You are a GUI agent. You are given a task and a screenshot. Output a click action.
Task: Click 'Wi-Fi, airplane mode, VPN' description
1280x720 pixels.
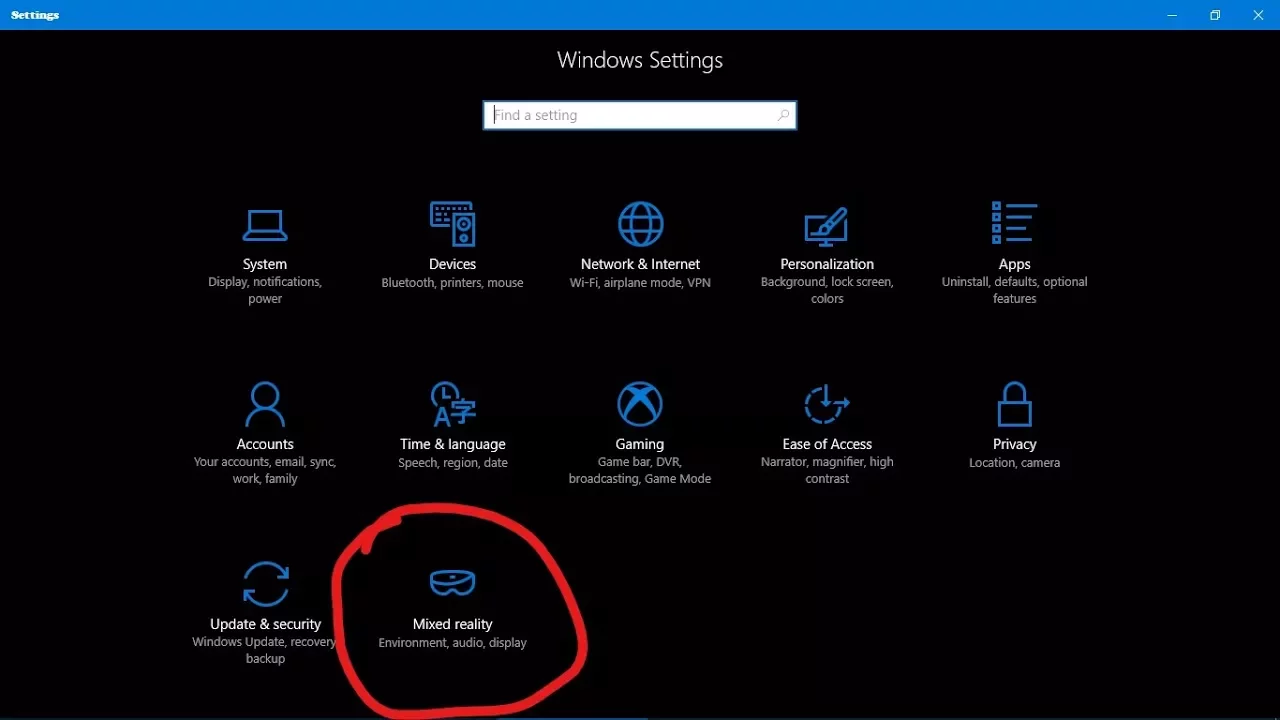pos(640,283)
